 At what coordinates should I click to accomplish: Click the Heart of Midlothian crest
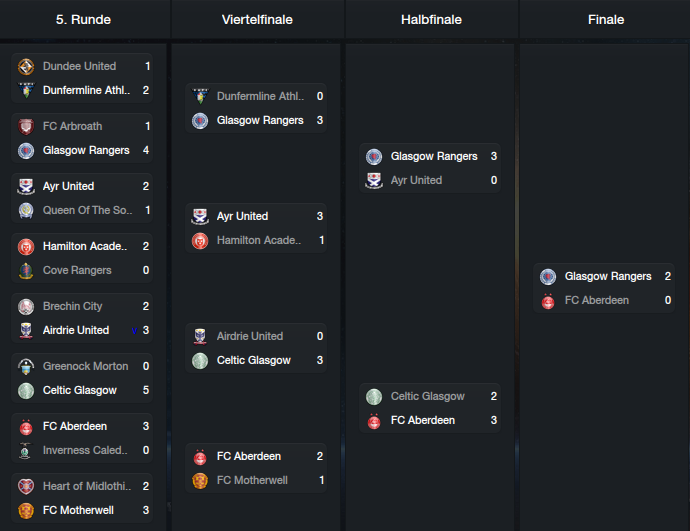[26, 487]
